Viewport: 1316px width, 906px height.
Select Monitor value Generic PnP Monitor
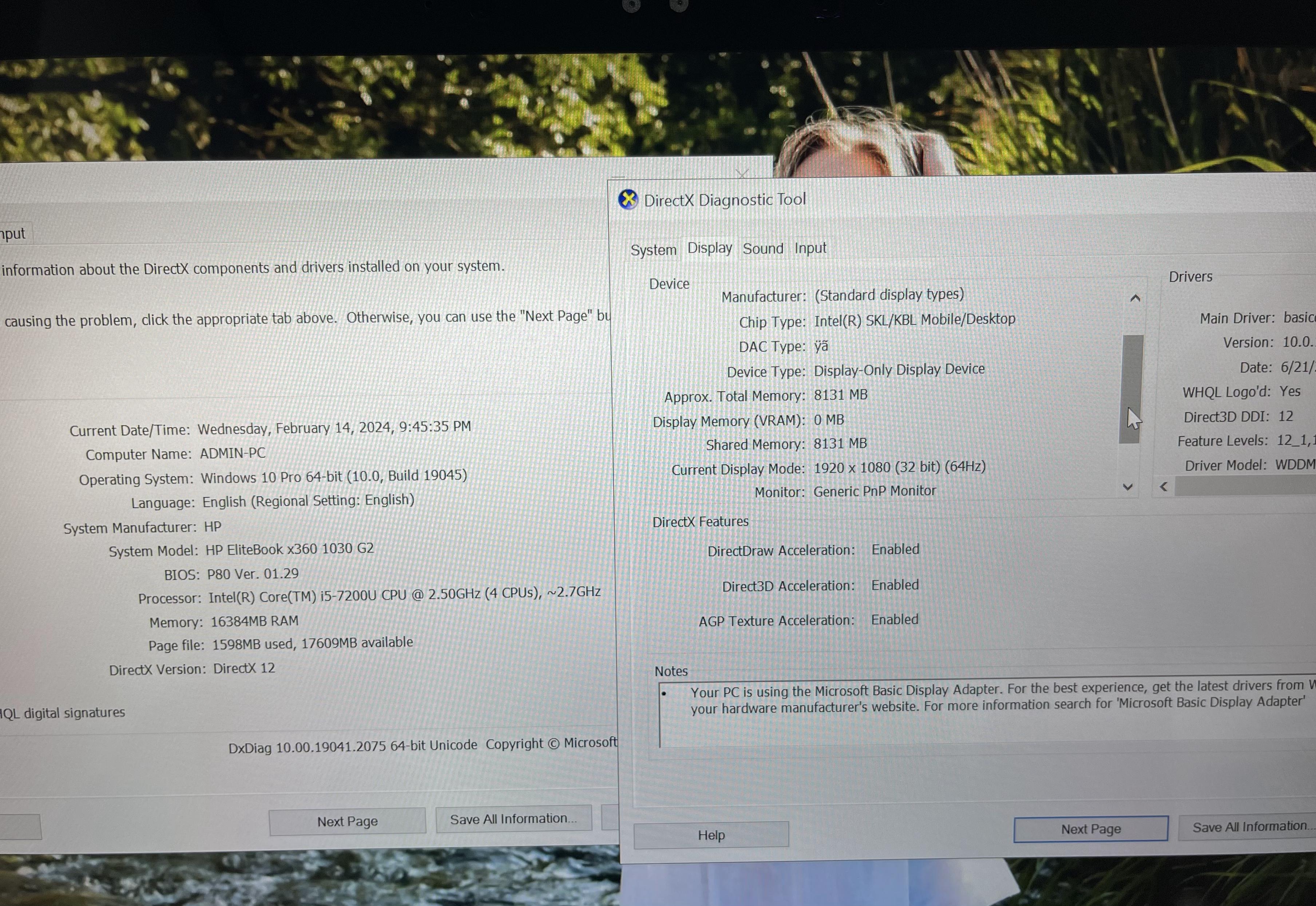pos(874,491)
